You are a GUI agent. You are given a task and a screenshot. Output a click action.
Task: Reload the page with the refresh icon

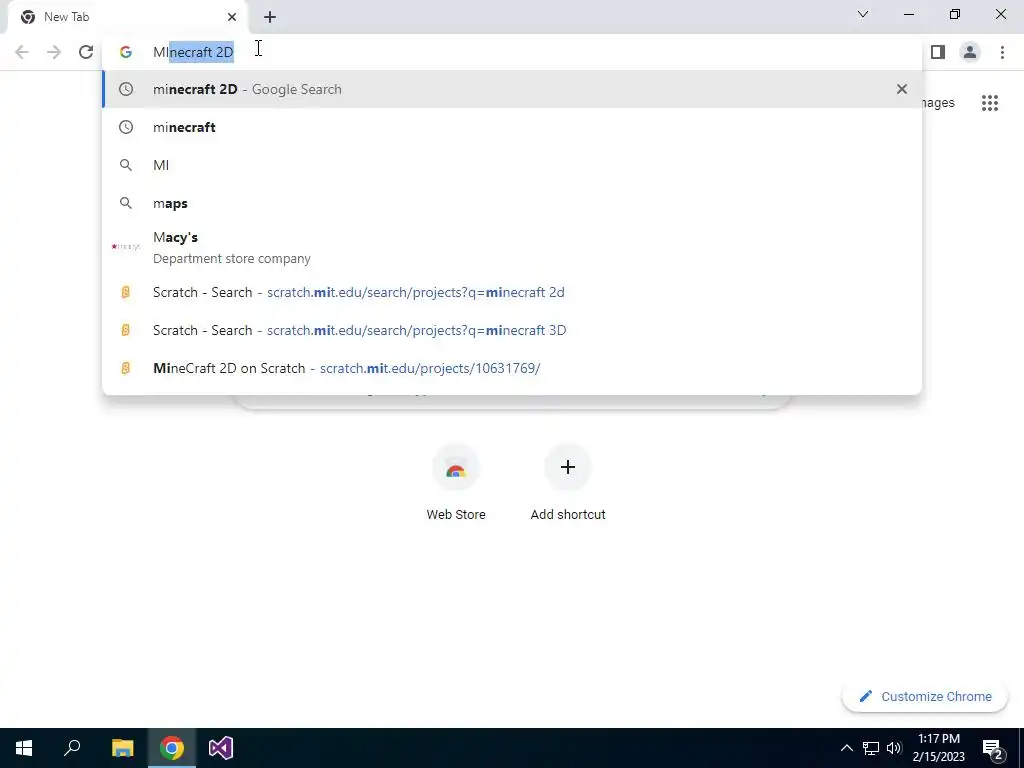point(86,52)
